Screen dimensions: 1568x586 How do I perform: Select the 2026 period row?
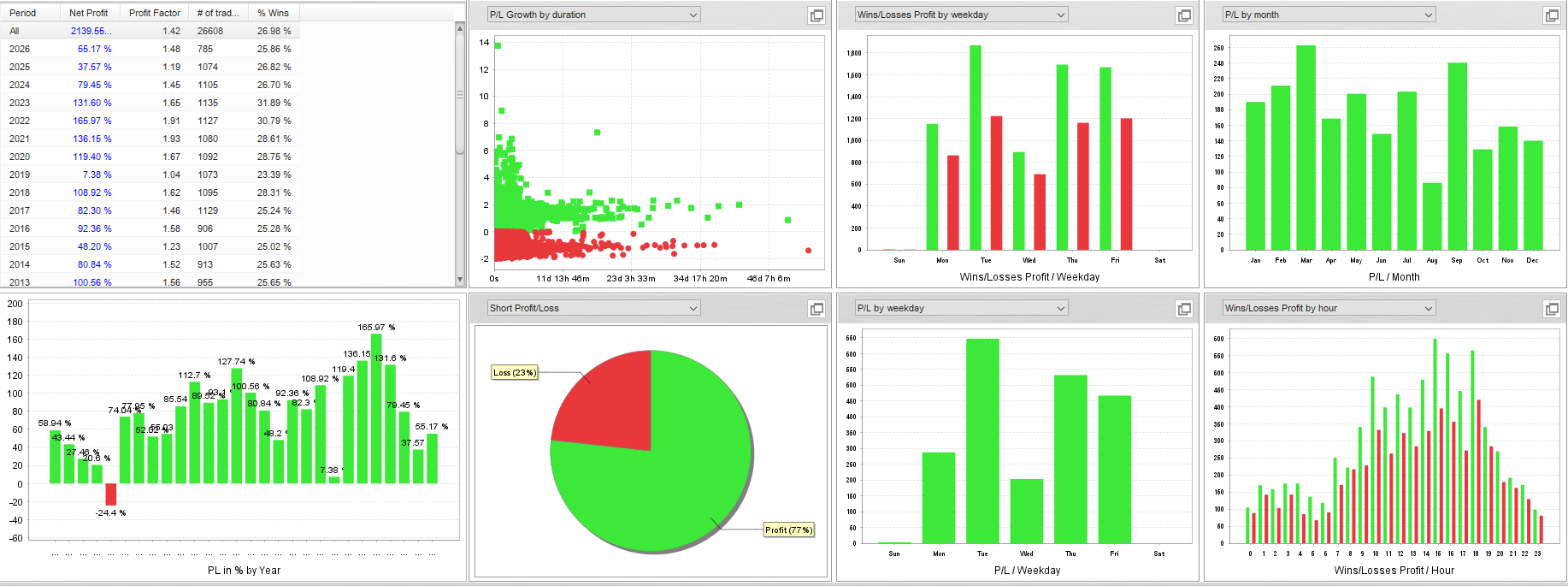(150, 49)
